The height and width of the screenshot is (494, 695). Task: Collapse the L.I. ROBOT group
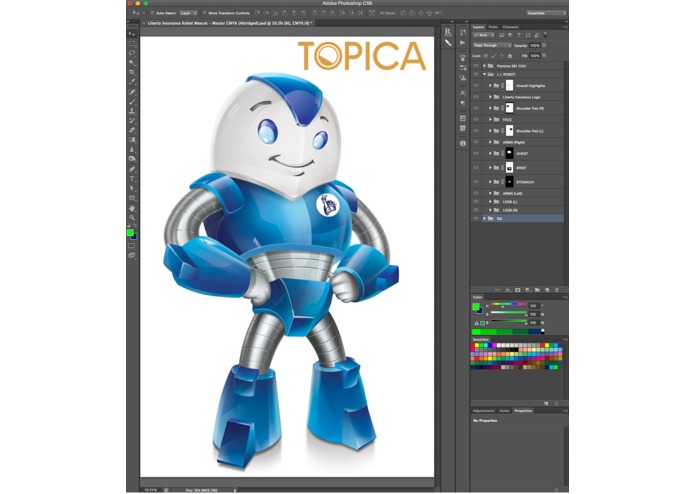pos(484,74)
